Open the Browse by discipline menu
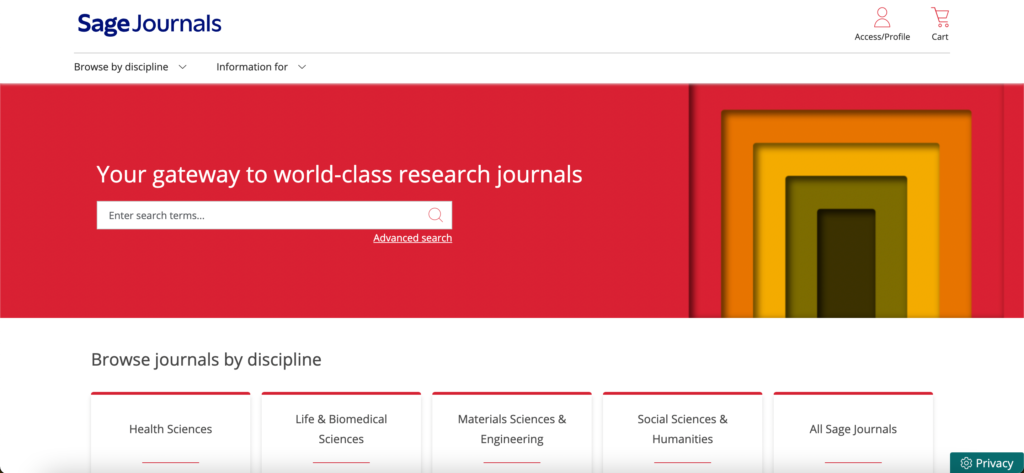The width and height of the screenshot is (1024, 473). [121, 67]
